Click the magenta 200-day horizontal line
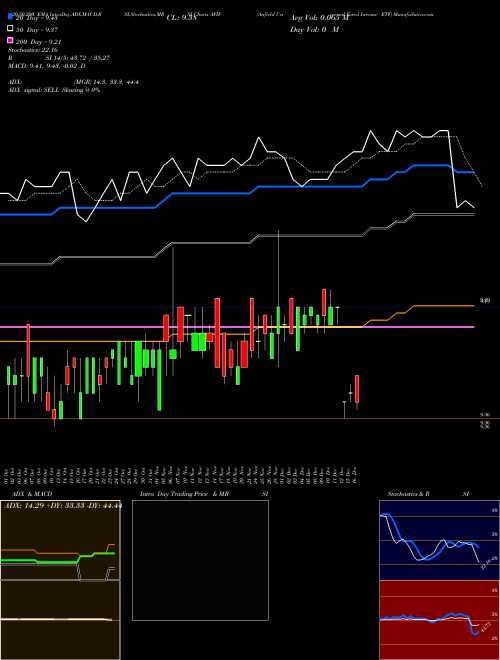The image size is (500, 660). (237, 327)
